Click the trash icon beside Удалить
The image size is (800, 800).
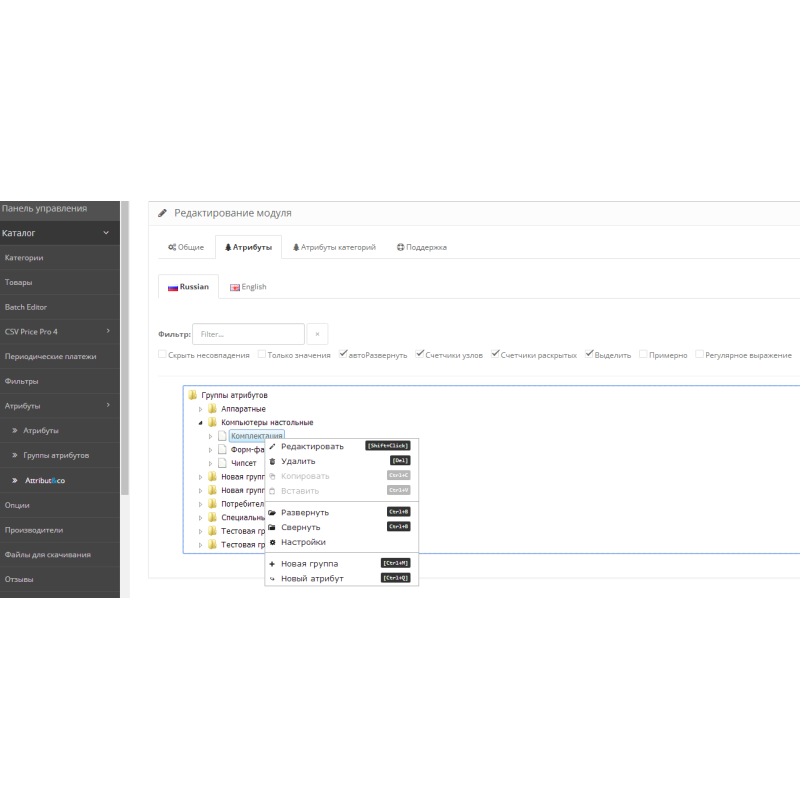point(272,461)
